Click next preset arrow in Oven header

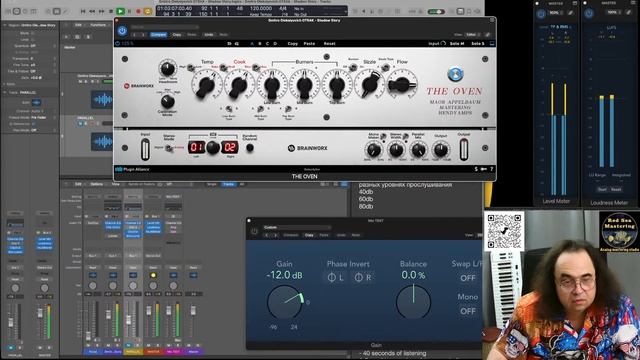click(x=143, y=35)
